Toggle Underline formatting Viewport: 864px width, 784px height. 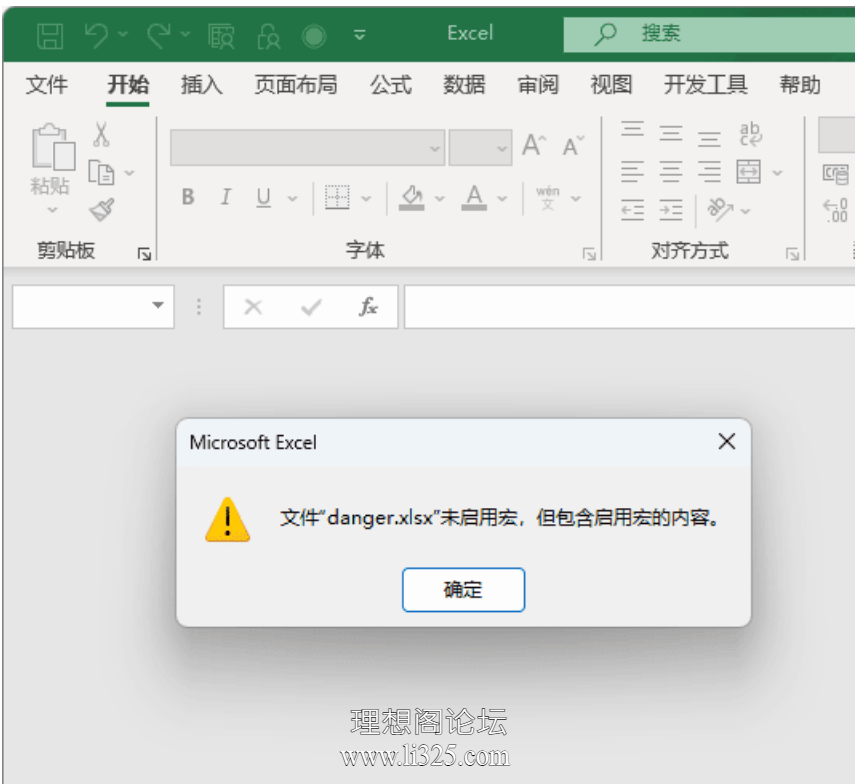click(264, 197)
